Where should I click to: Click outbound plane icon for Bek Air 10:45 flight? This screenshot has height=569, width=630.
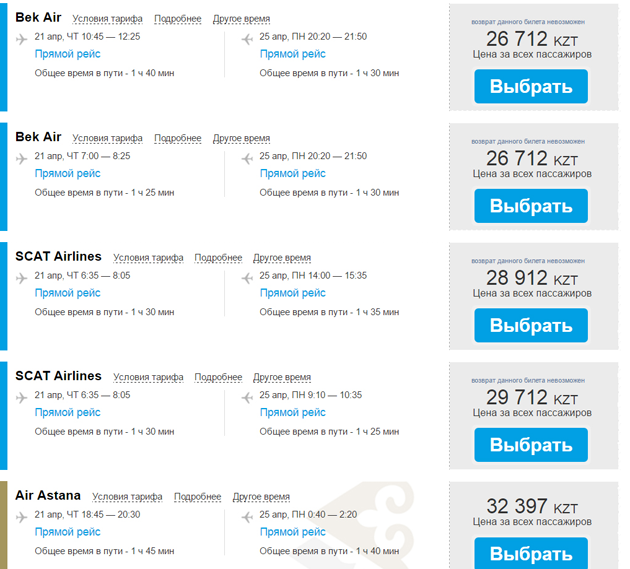[22, 39]
